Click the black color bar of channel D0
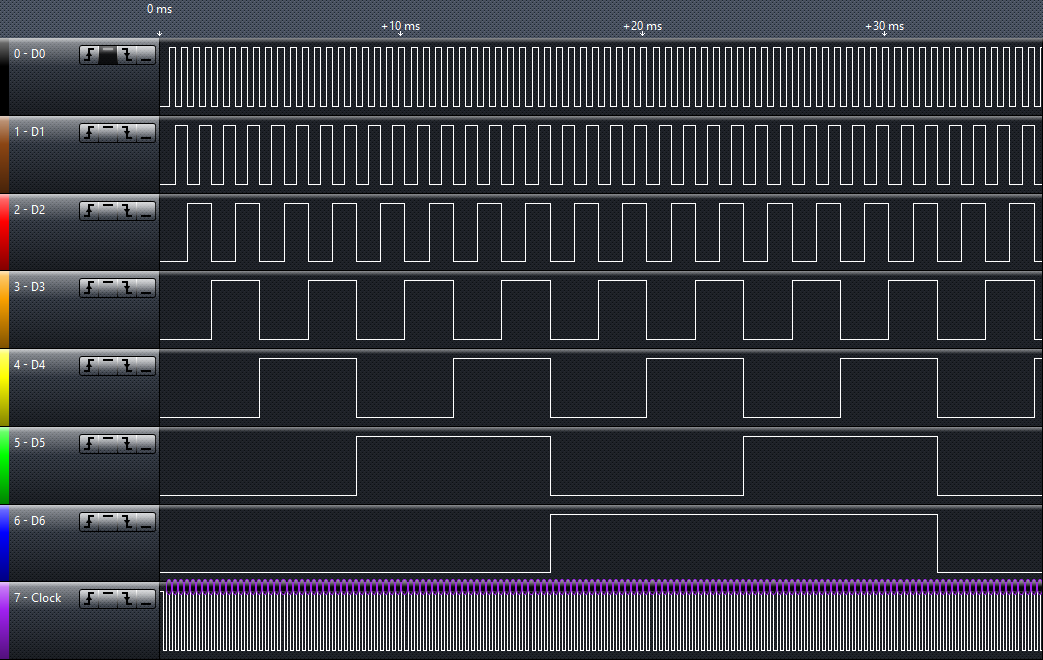Screen dimensions: 1043x660 [x=4, y=77]
